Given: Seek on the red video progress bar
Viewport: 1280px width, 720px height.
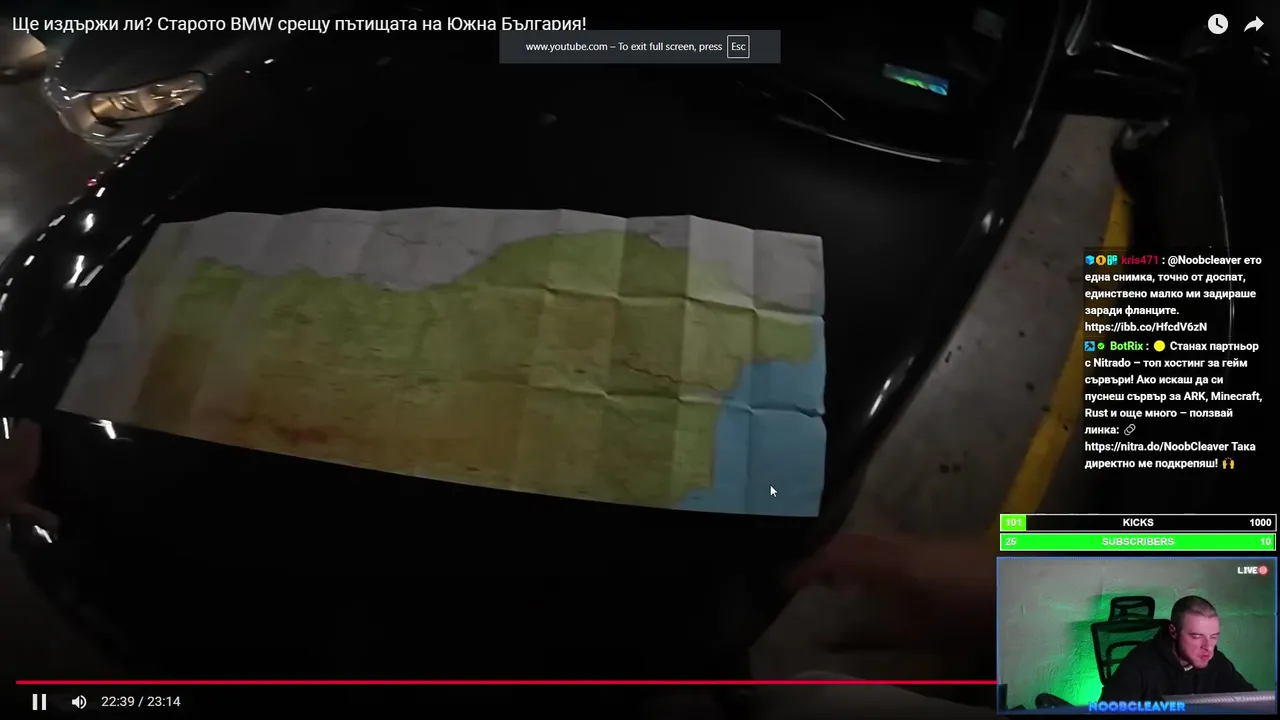Looking at the screenshot, I should [507, 683].
